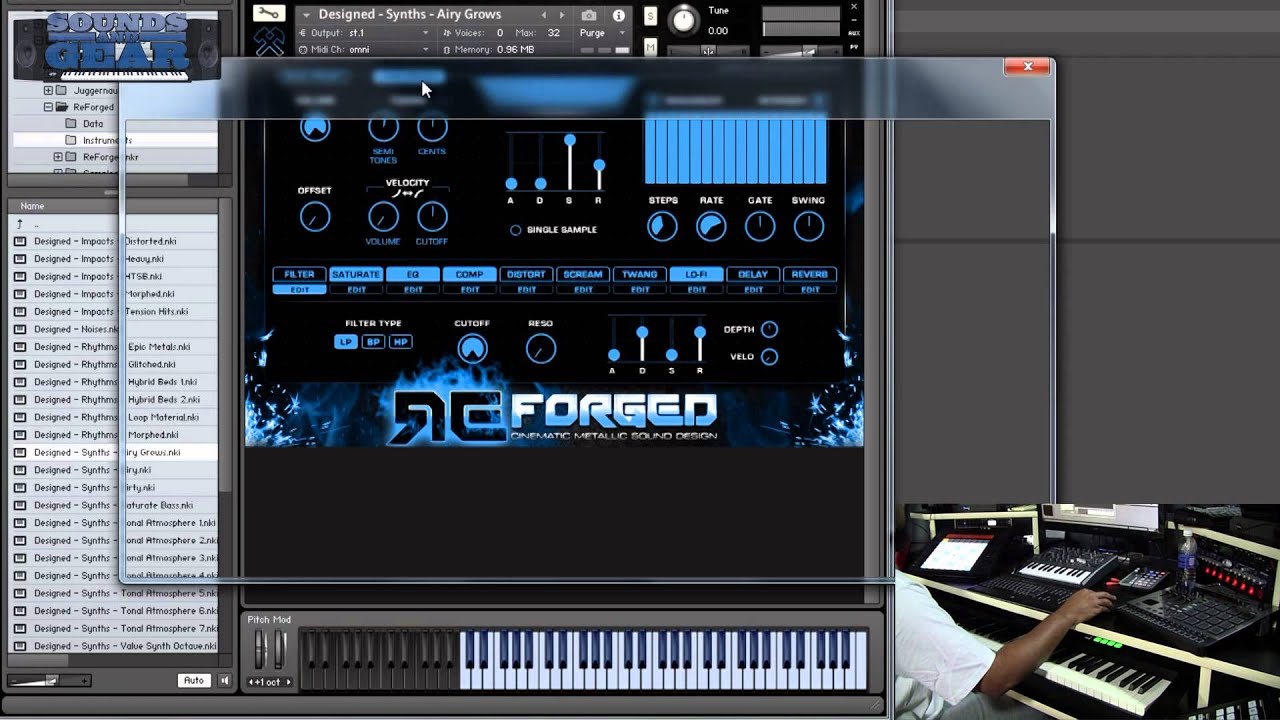The height and width of the screenshot is (720, 1280).
Task: Select 'Designed - Noises.nki' file
Action: [x=114, y=329]
